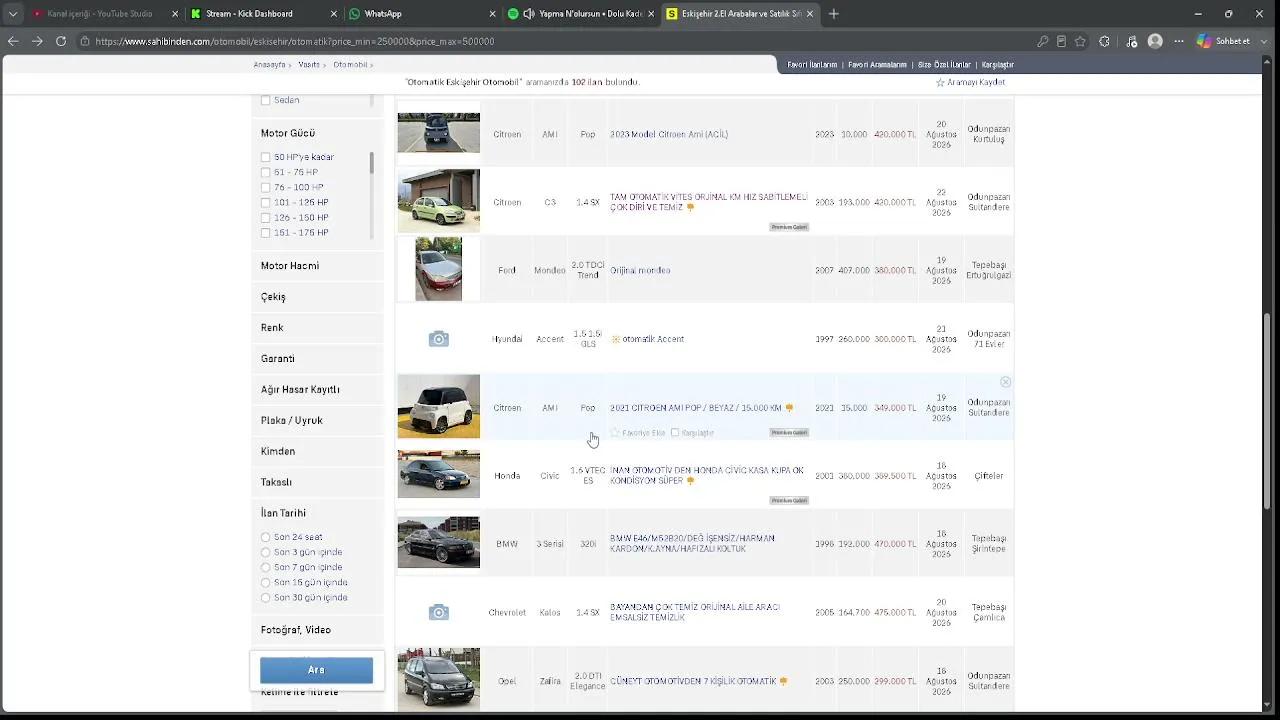Viewport: 1280px width, 720px height.
Task: Open the Size Özel İlanlar link
Action: tap(944, 65)
